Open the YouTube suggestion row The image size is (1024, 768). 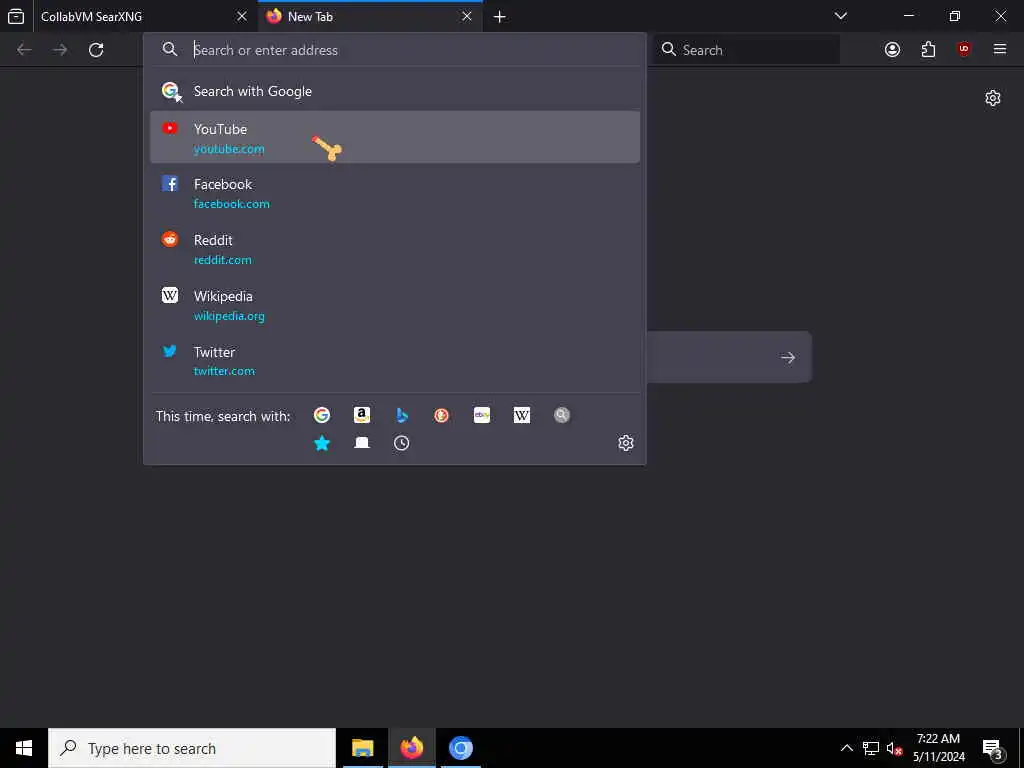pyautogui.click(x=394, y=137)
